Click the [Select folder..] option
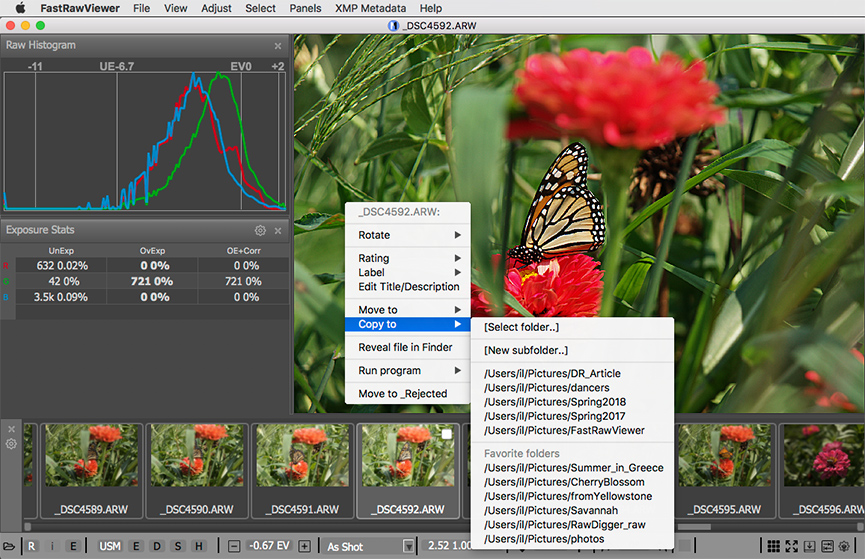 521,327
